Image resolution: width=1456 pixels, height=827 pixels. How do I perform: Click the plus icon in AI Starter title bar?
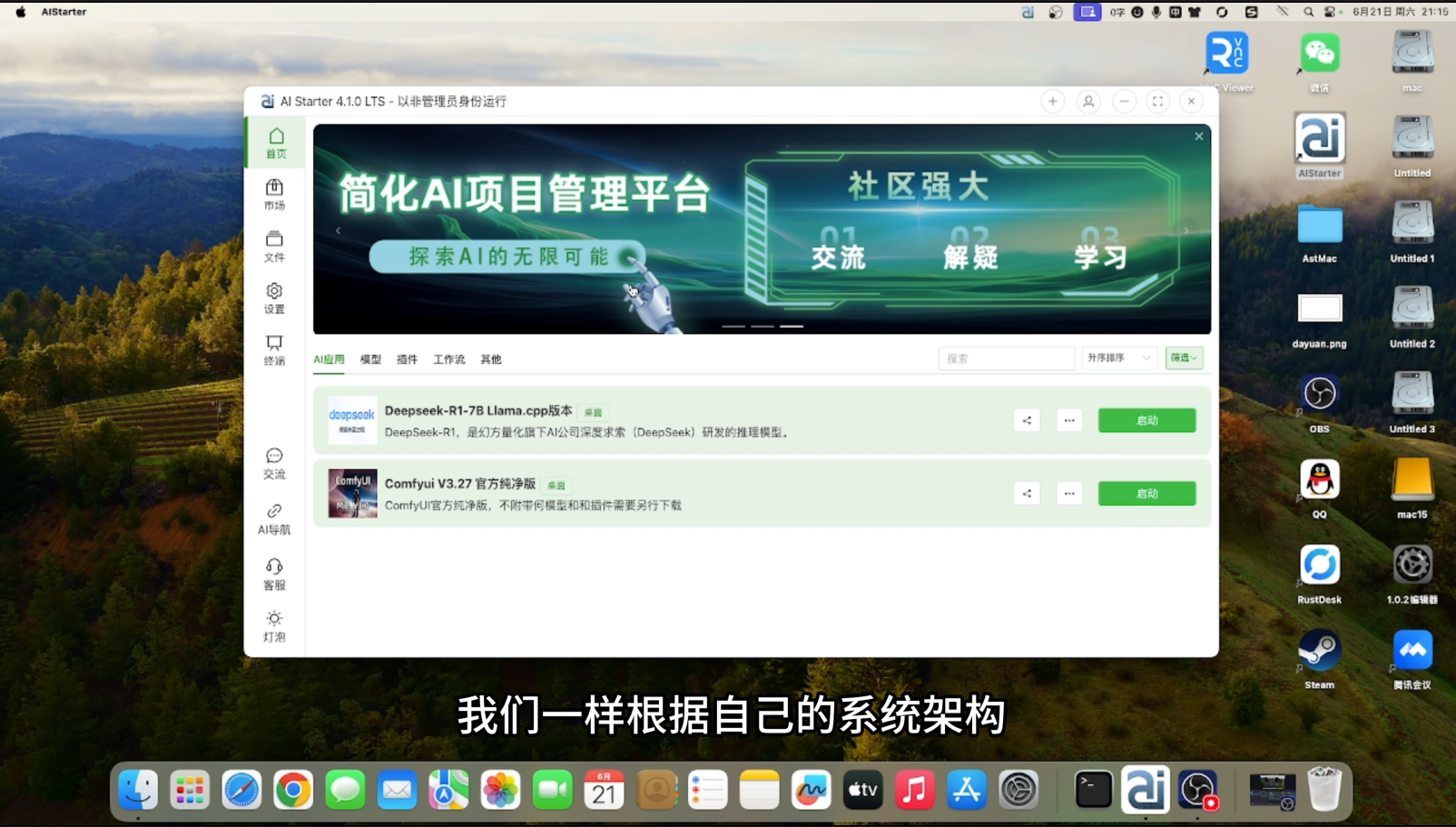(1052, 102)
